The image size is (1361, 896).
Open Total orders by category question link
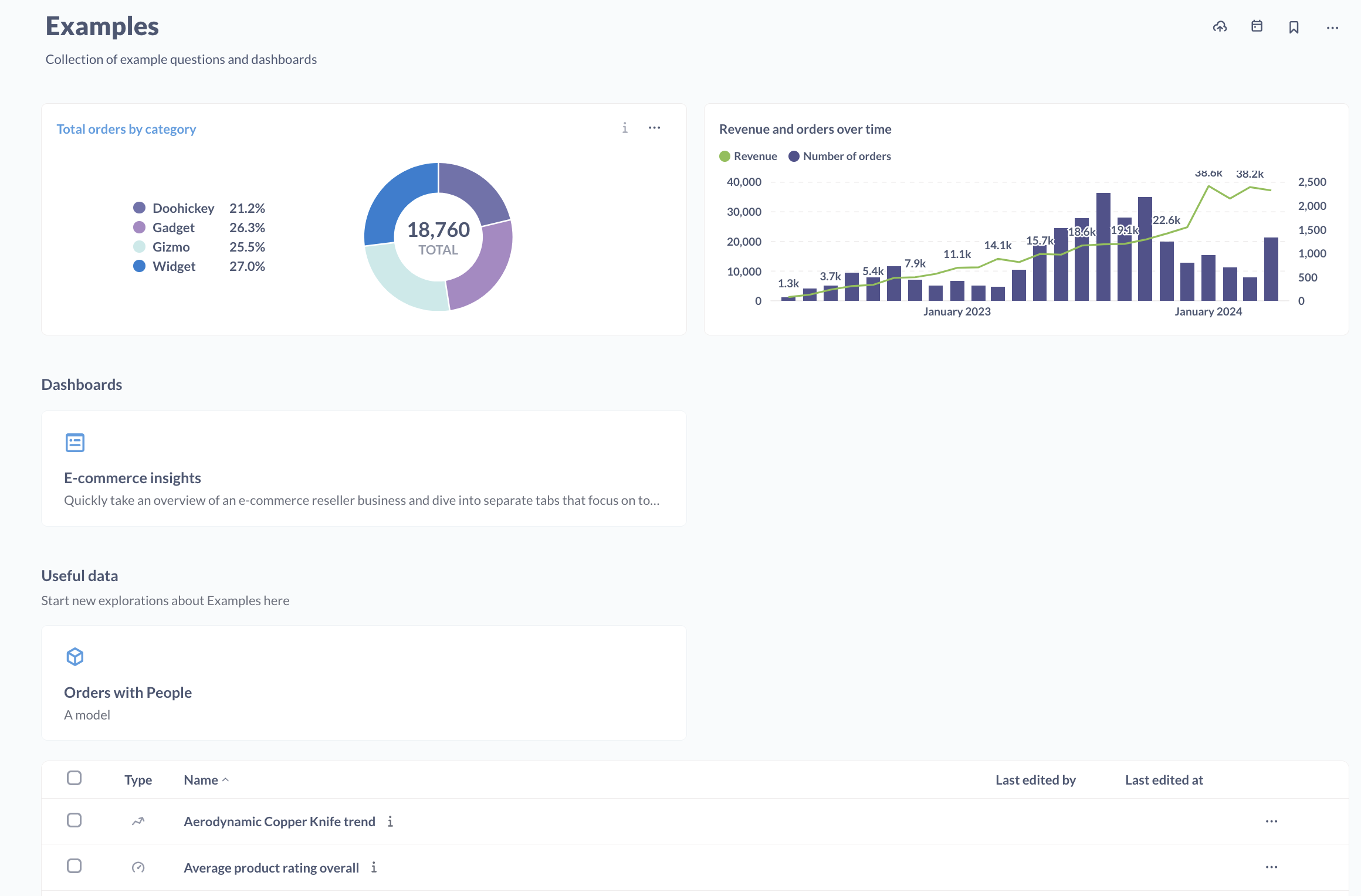pyautogui.click(x=126, y=129)
